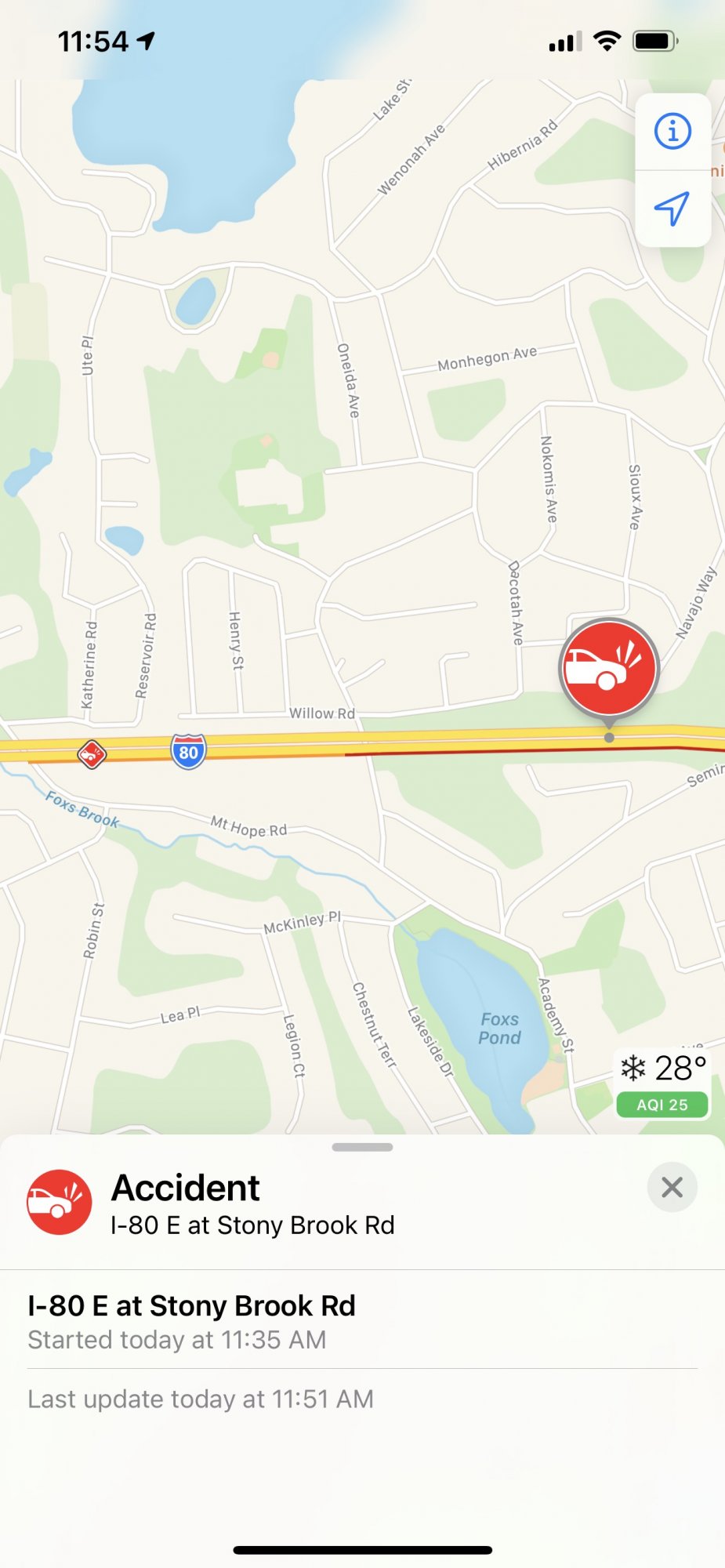Tap the bold I-80 E at Stony Brook Rd heading
Image resolution: width=725 pixels, height=1568 pixels.
[191, 1306]
